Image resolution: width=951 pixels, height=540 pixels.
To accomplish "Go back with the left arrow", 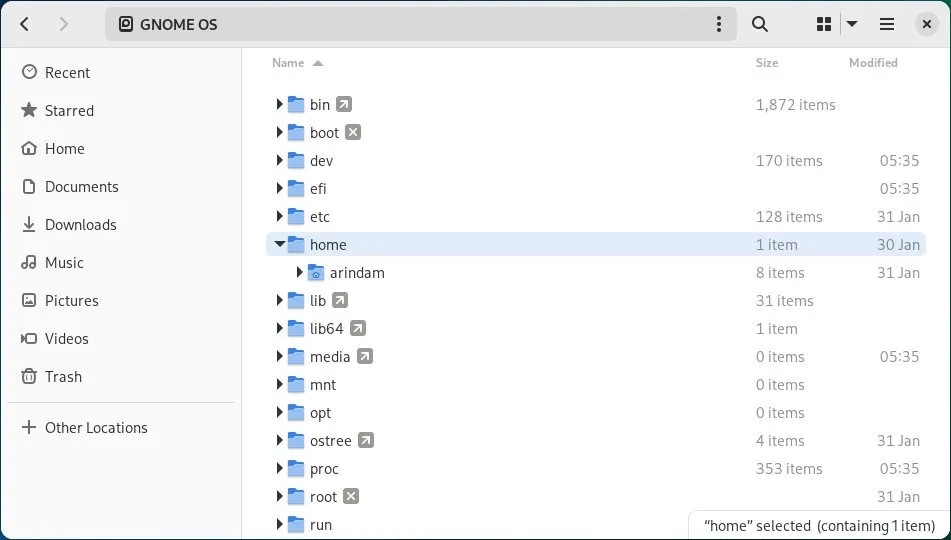I will 25,24.
